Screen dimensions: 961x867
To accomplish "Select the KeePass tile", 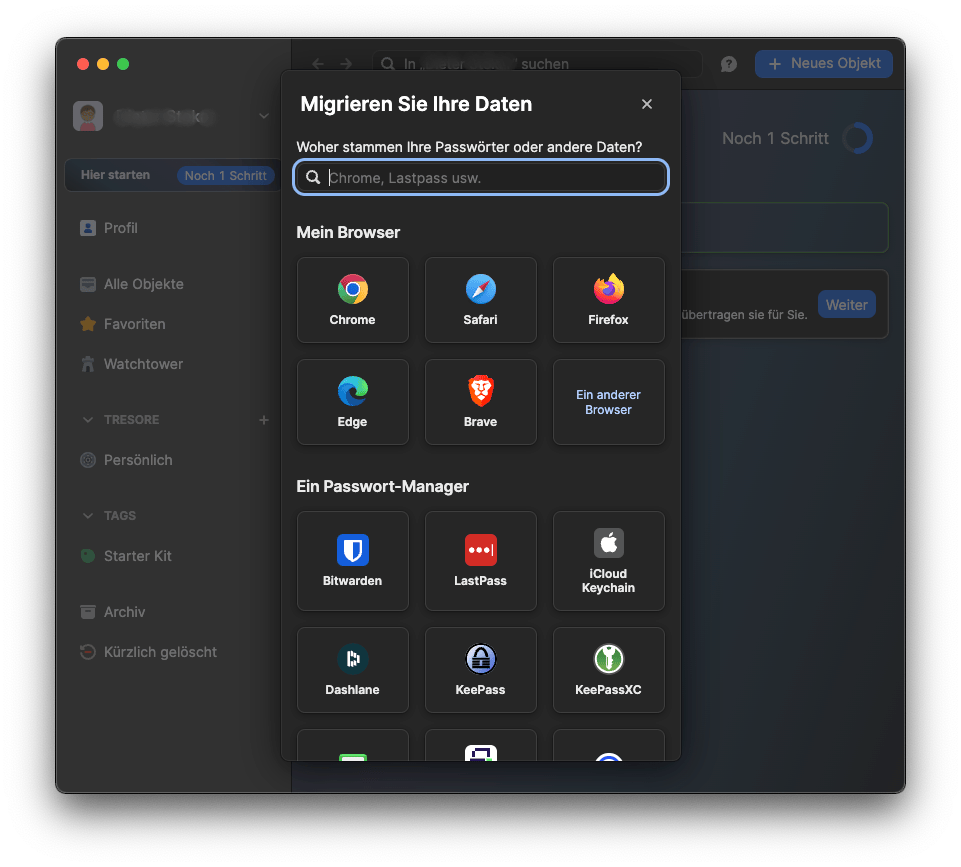I will pyautogui.click(x=480, y=670).
